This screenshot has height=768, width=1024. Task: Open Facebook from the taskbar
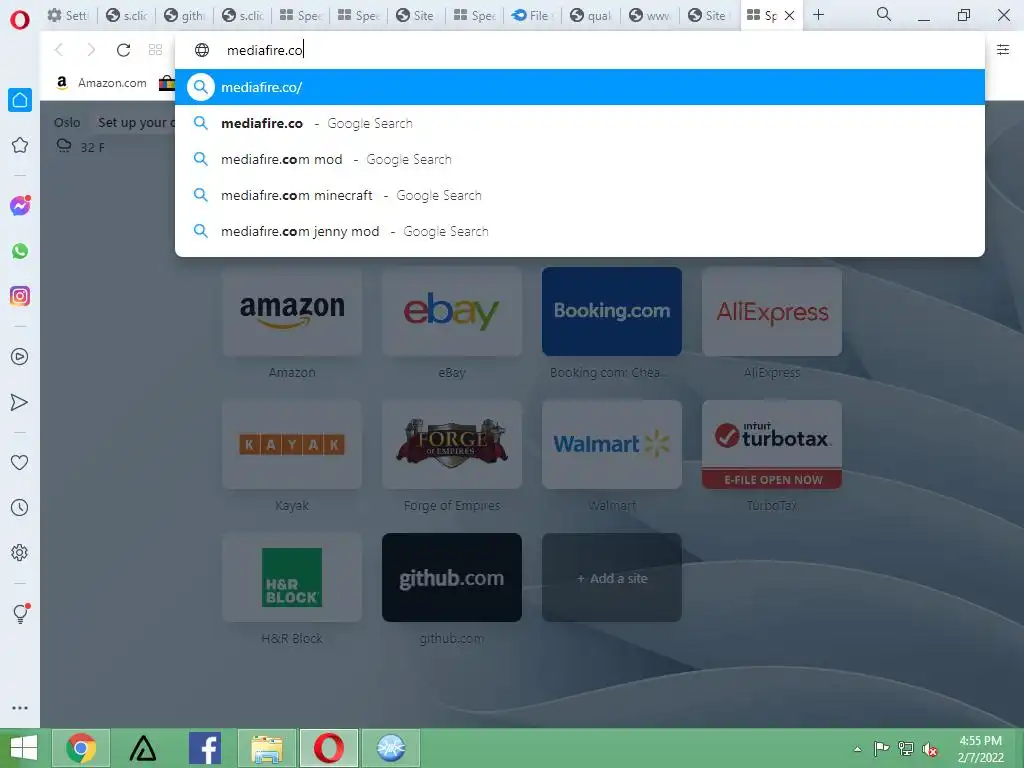[x=204, y=748]
